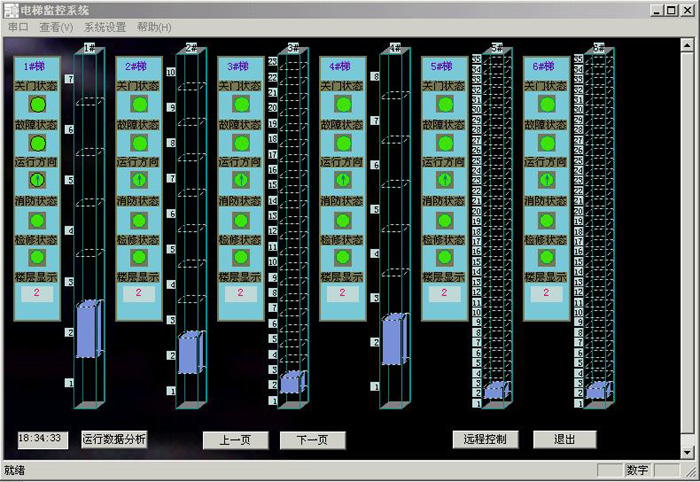The width and height of the screenshot is (700, 482).
Task: Click the 1#梯 floor display field
Action: point(37,294)
